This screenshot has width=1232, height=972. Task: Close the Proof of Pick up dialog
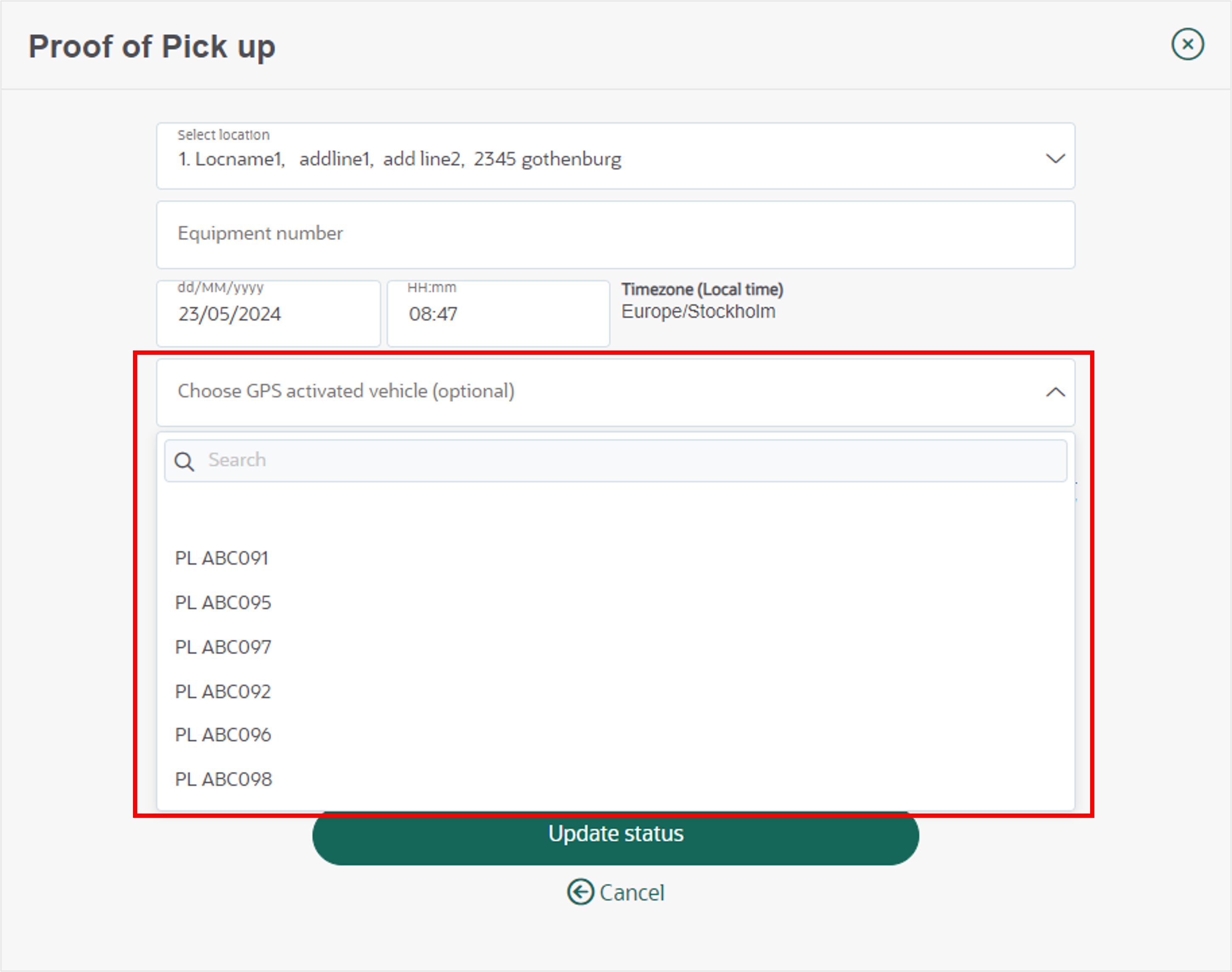[1187, 44]
